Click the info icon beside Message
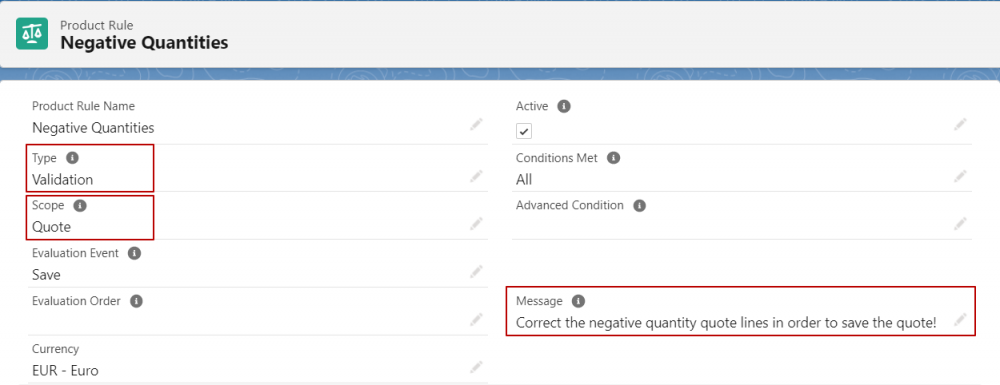The height and width of the screenshot is (385, 1000). pyautogui.click(x=578, y=301)
